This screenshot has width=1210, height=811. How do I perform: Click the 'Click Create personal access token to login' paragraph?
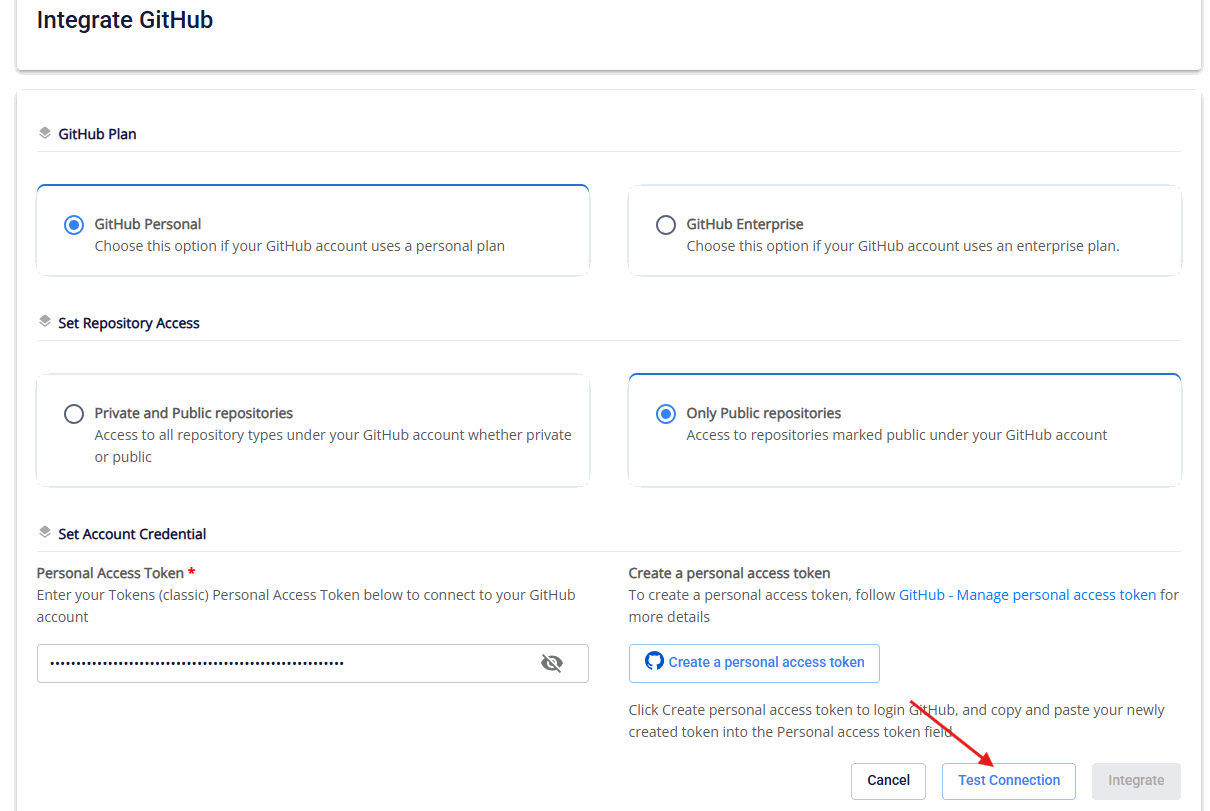tap(897, 721)
